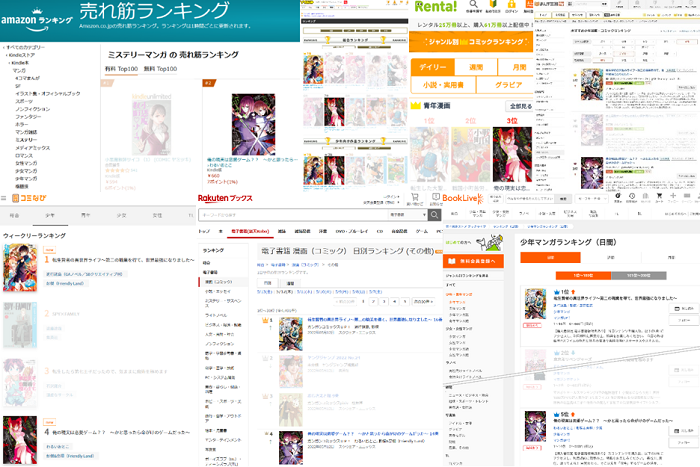Go to Rakuten ranking page 3

pos(384,301)
